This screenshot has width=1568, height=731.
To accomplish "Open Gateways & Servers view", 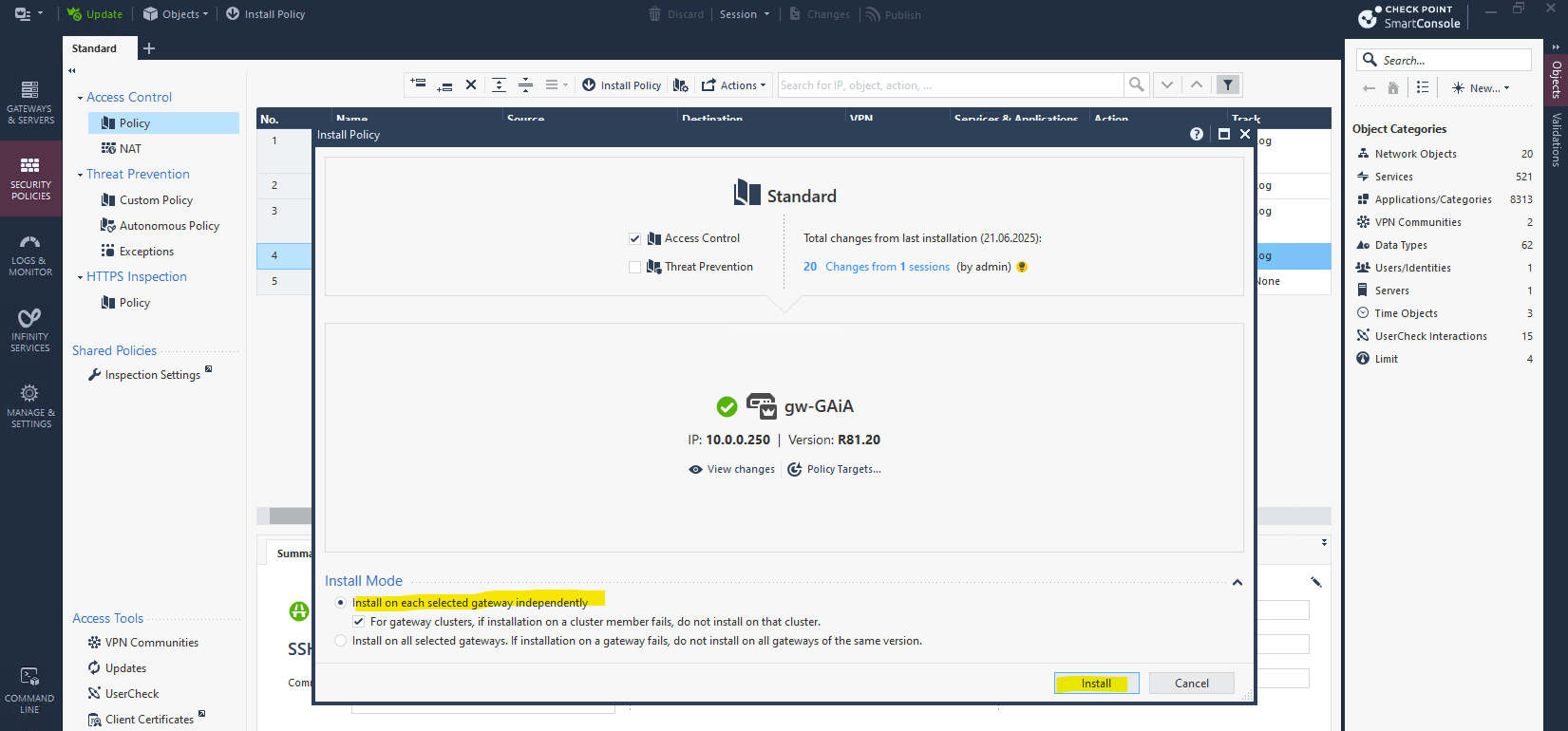I will 30,103.
